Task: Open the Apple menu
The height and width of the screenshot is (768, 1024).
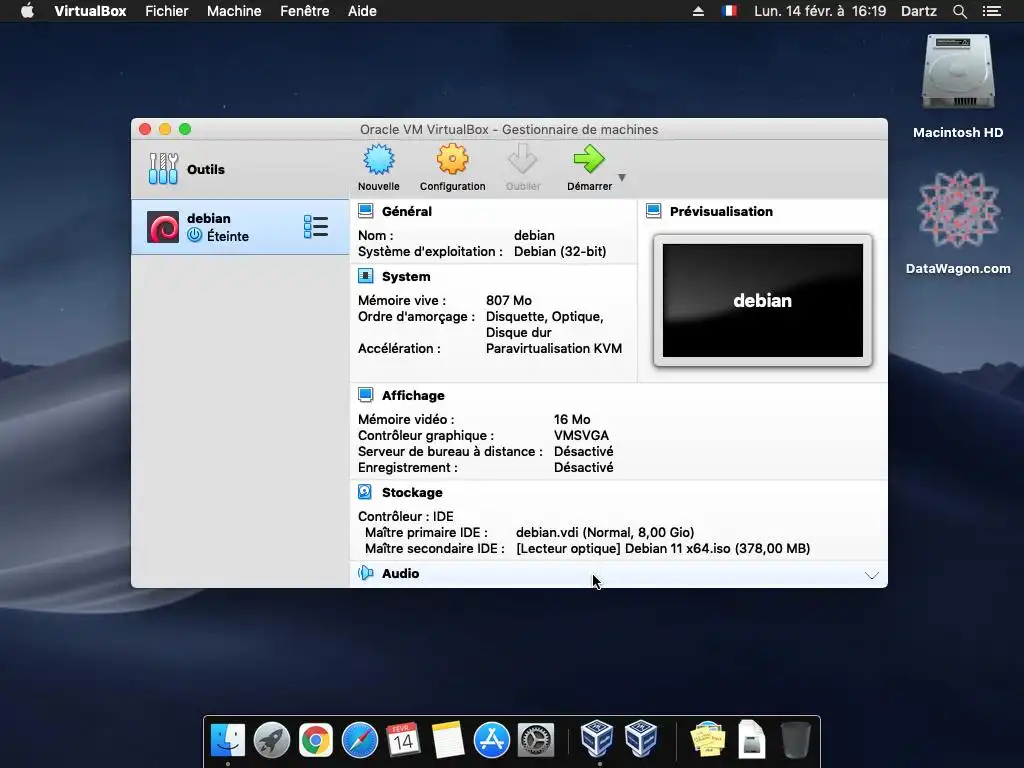Action: click(x=27, y=10)
